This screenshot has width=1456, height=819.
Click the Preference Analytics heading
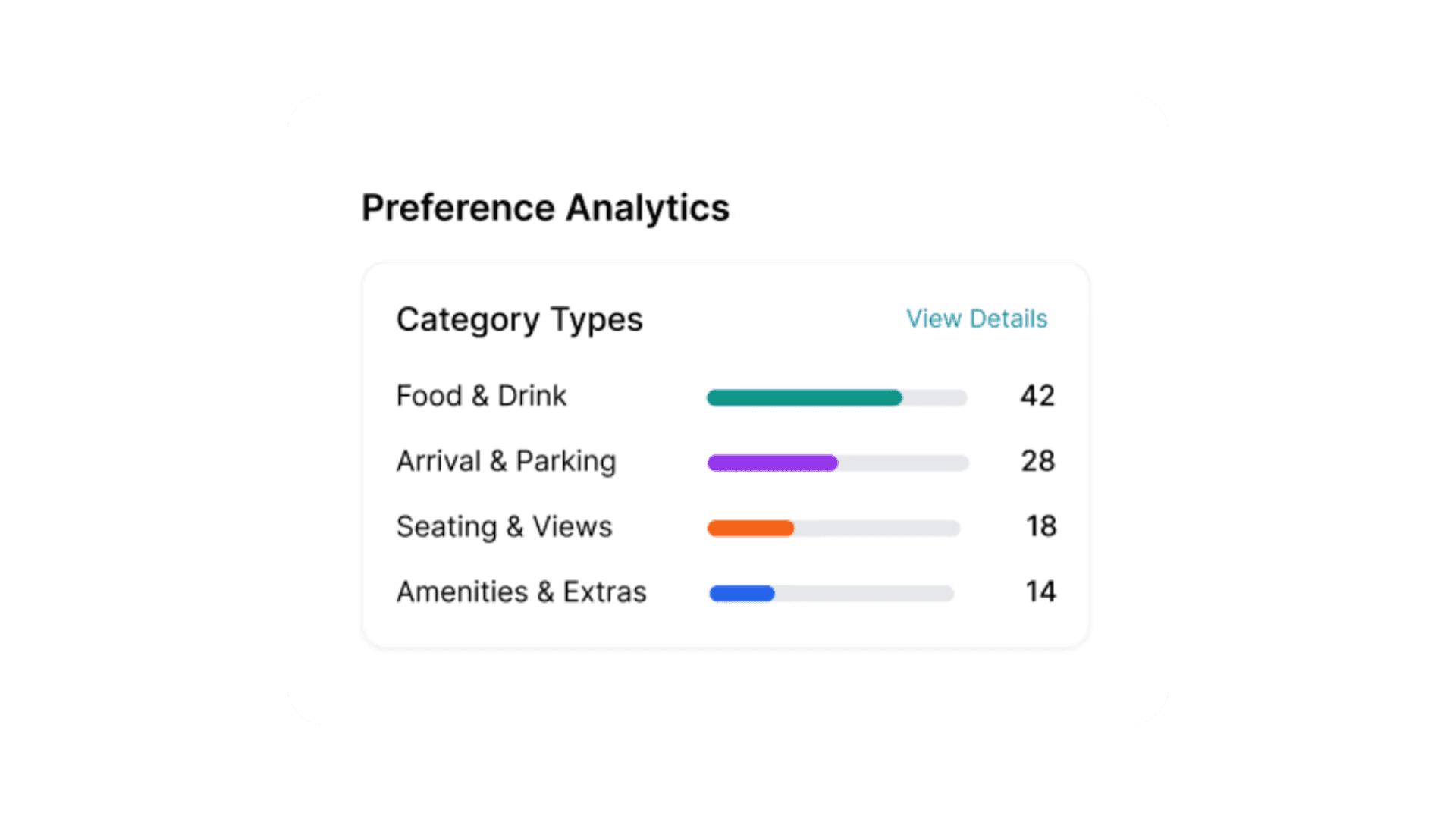pos(545,207)
